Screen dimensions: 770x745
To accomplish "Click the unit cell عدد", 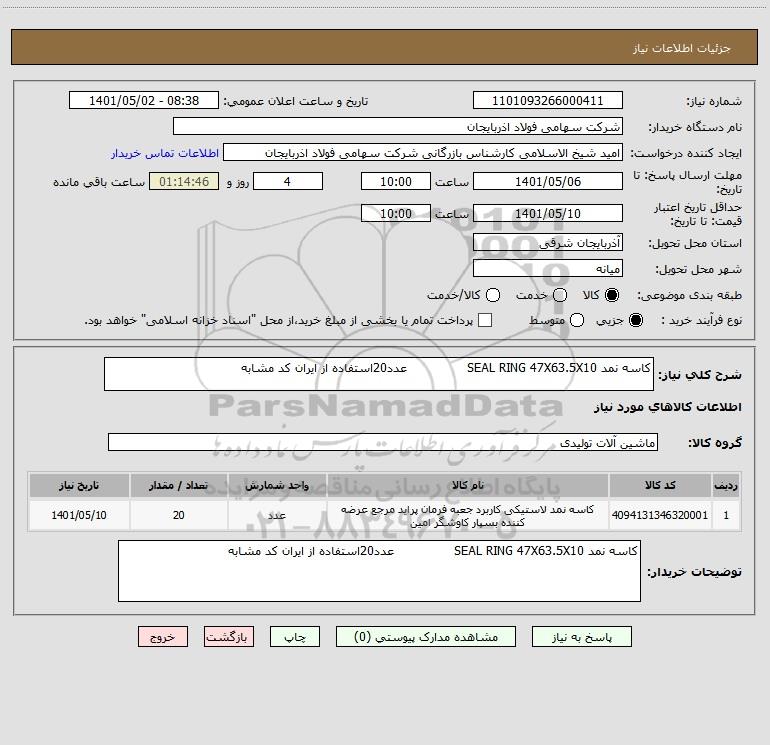I will pos(277,515).
